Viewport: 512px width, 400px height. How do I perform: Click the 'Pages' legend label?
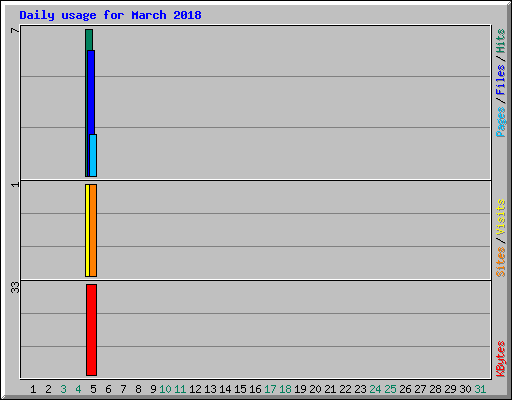pyautogui.click(x=500, y=122)
